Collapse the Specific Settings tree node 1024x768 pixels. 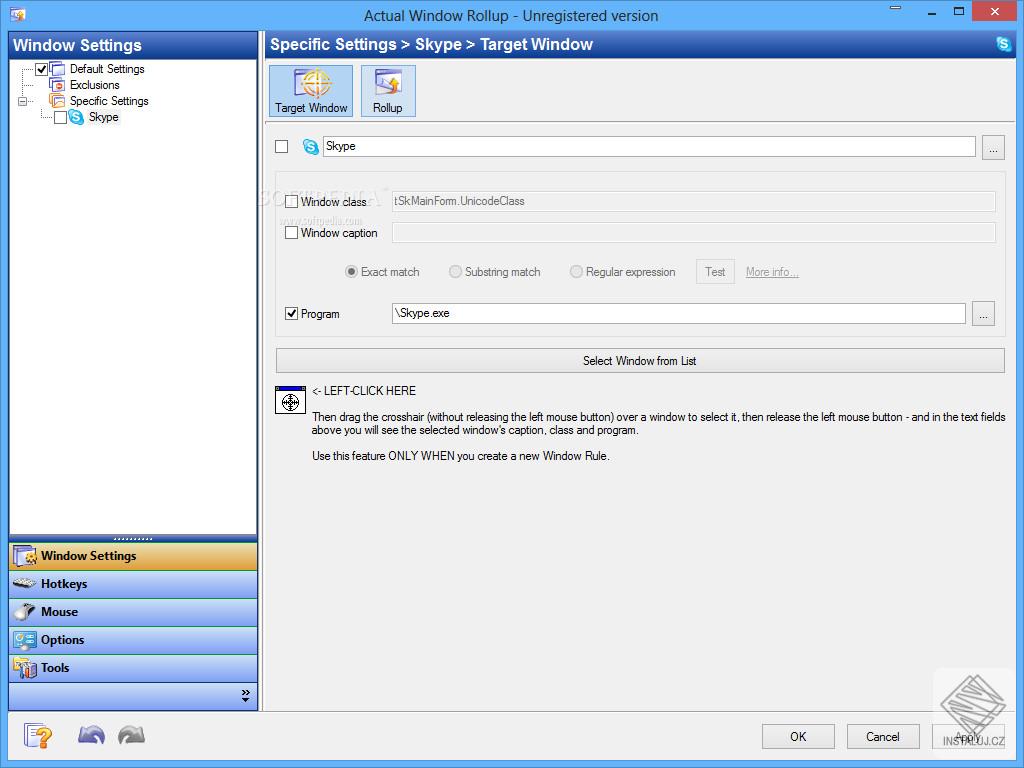click(x=22, y=101)
